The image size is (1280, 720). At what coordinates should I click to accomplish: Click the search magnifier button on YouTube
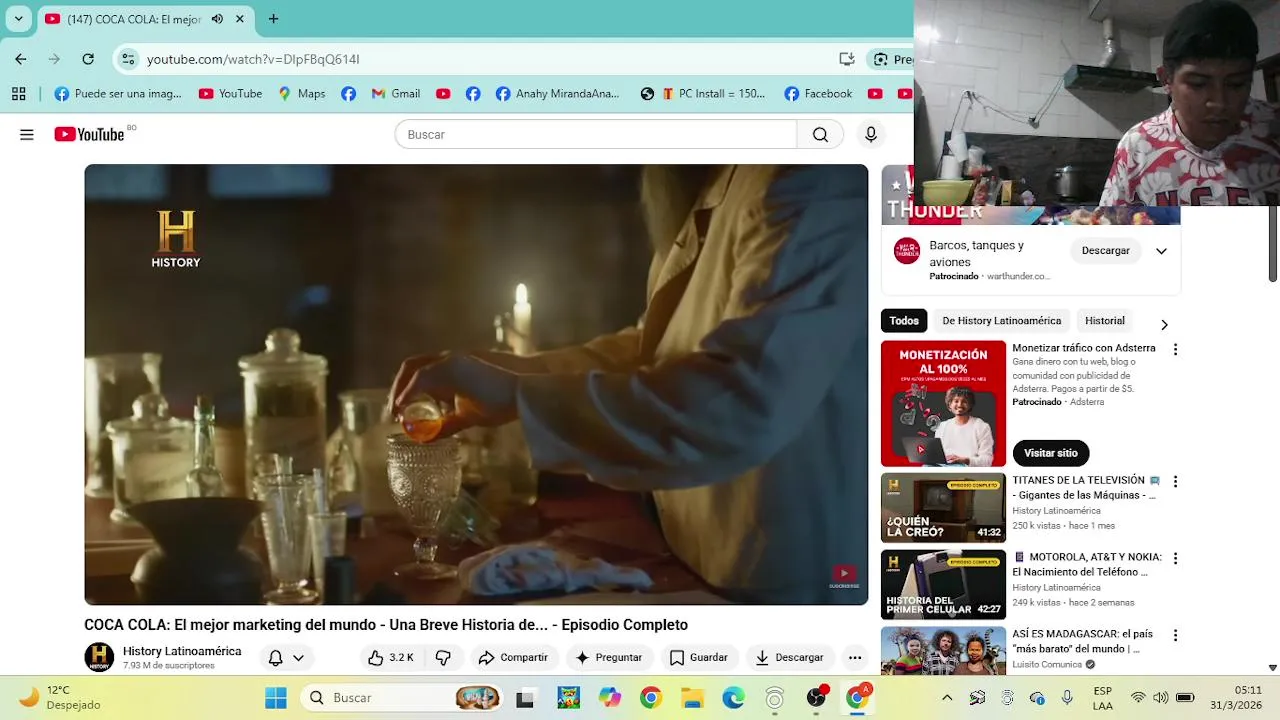(820, 135)
